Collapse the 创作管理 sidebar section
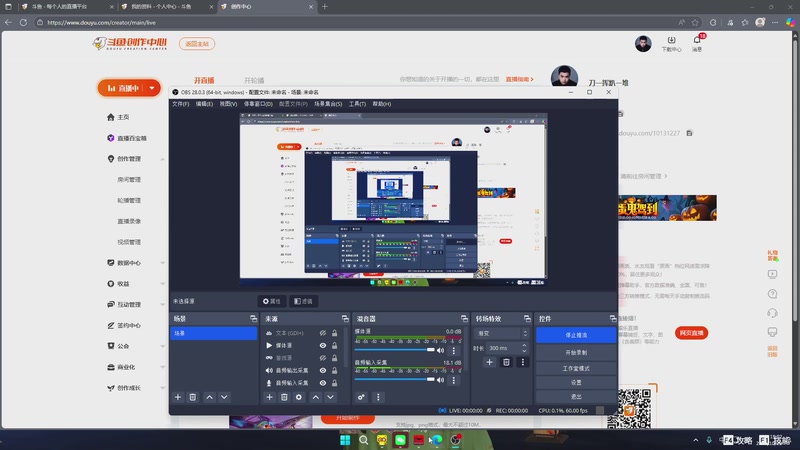Image resolution: width=800 pixels, height=450 pixels. coord(162,159)
